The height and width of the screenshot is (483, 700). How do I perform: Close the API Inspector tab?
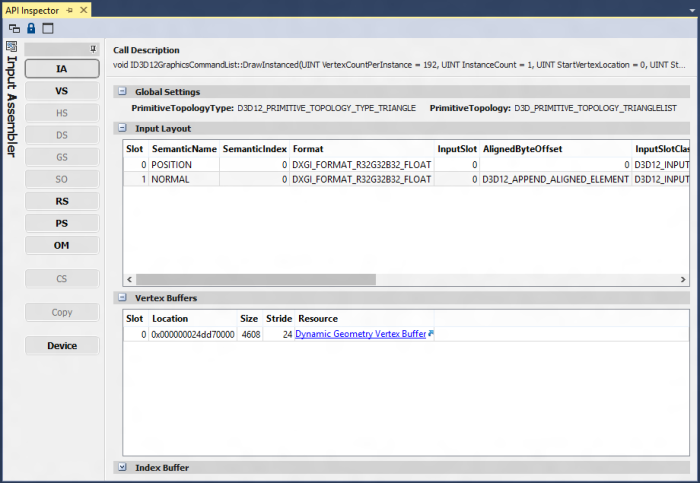[83, 10]
